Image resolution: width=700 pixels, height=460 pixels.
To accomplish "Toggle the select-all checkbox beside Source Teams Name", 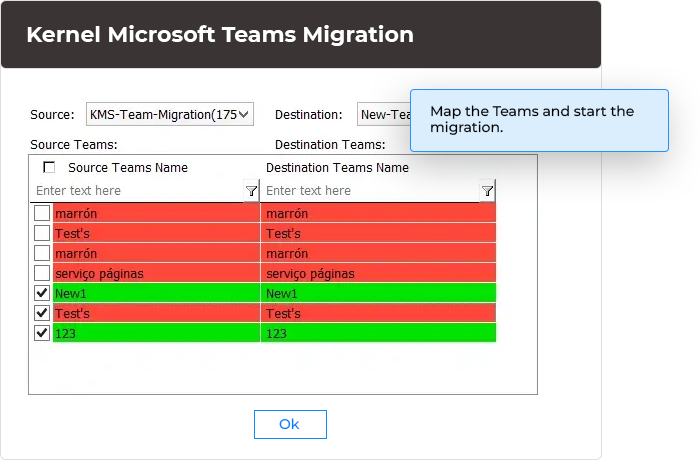I will [49, 167].
